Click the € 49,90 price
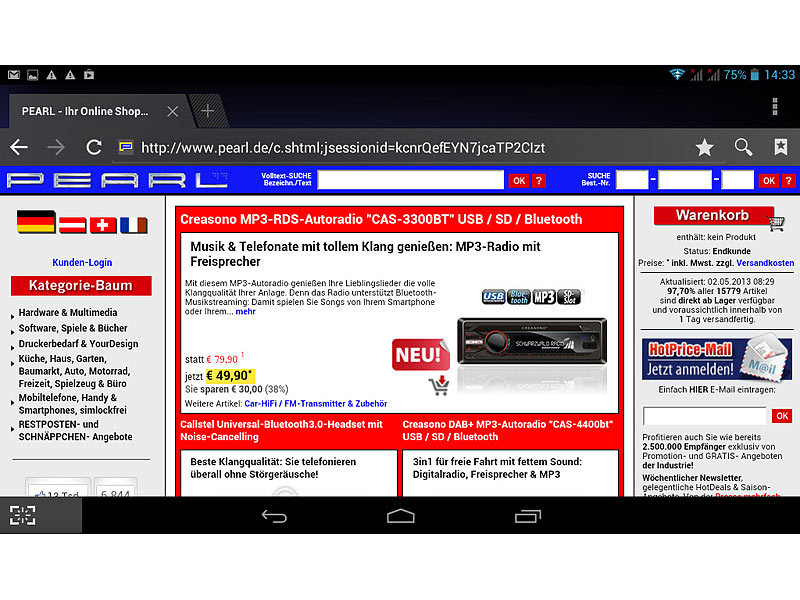 [x=230, y=376]
